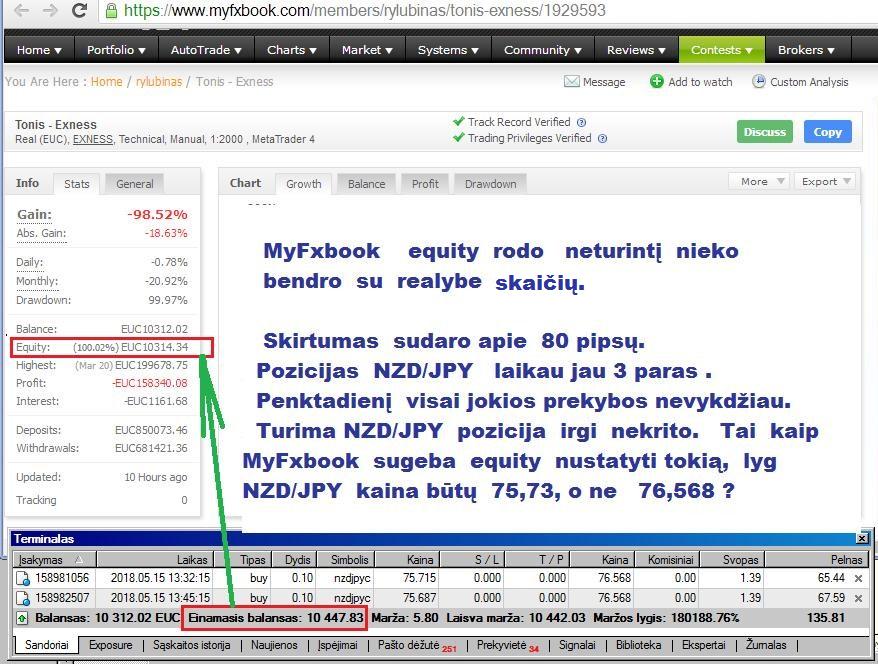Viewport: 878px width, 664px height.
Task: Click the green plus Add to watch icon
Action: pos(656,82)
